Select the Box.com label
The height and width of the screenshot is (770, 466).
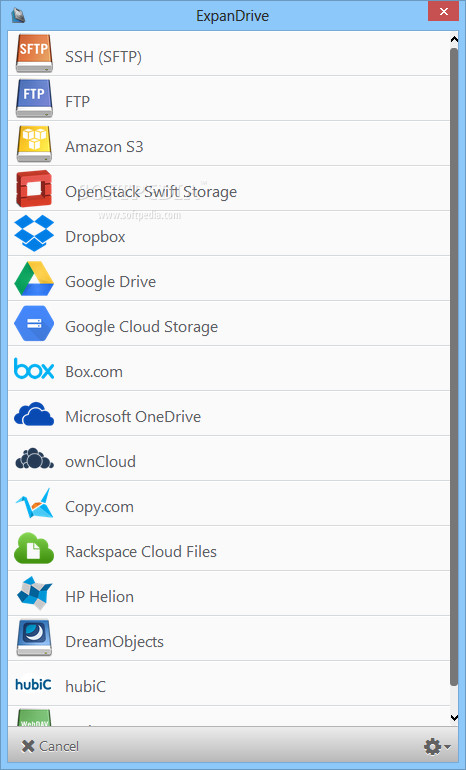94,372
